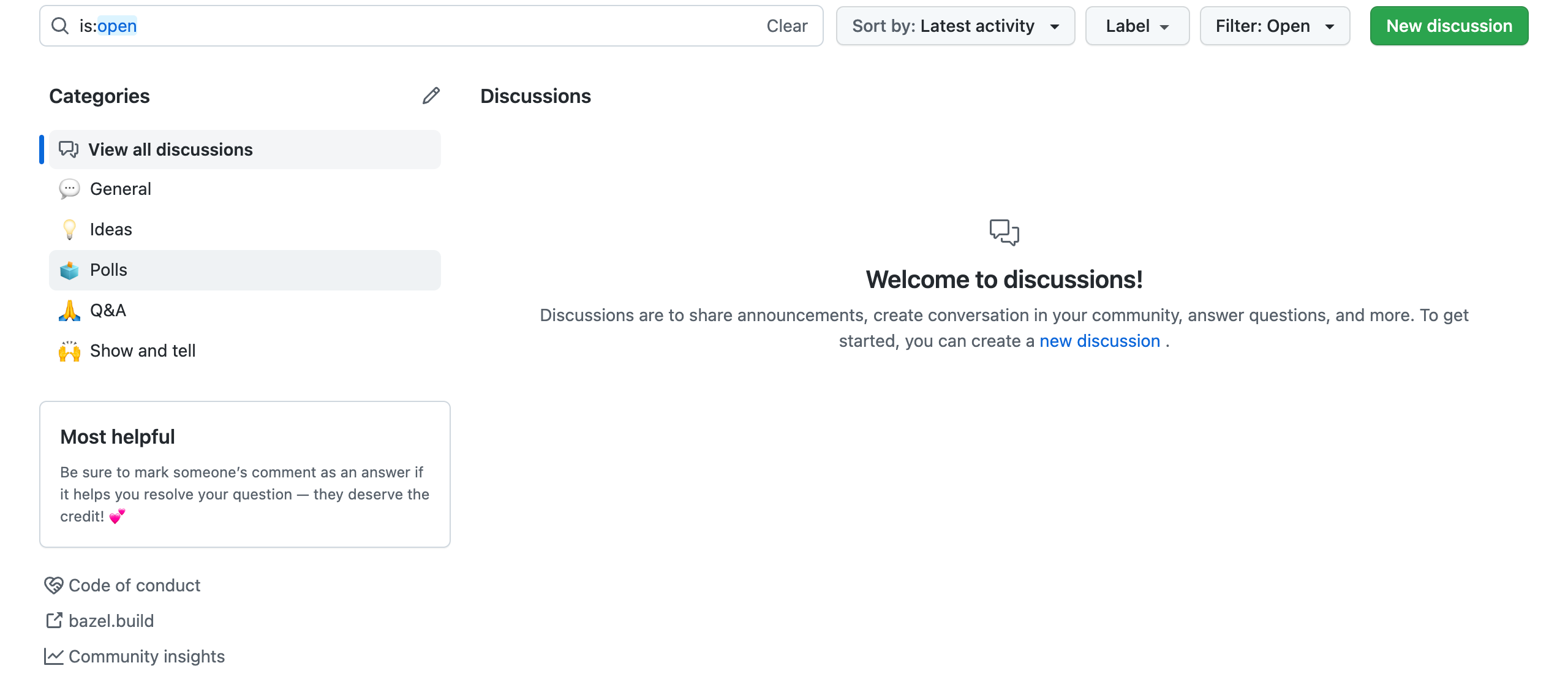Open the Label filter dropdown
Viewport: 1568px width, 679px height.
1137,26
